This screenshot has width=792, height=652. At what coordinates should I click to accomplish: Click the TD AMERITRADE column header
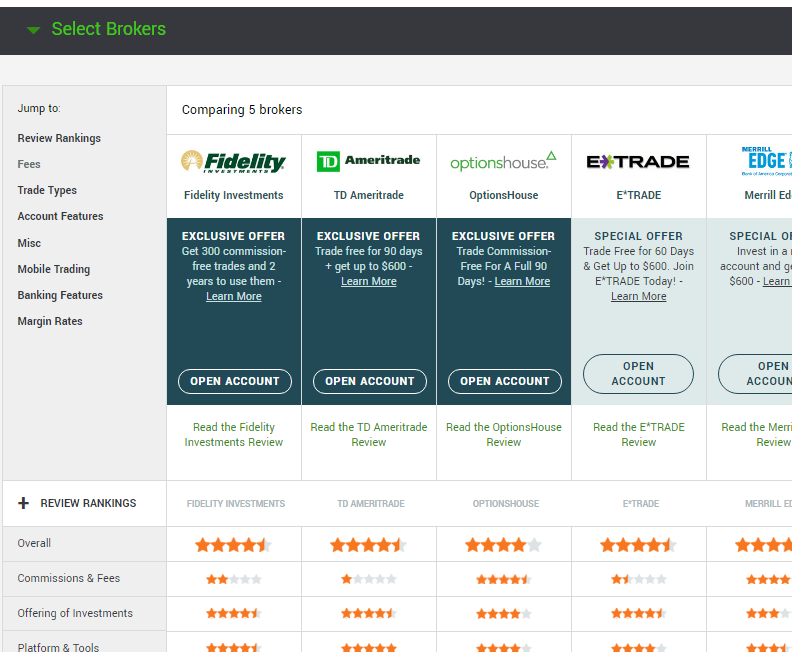pos(371,504)
